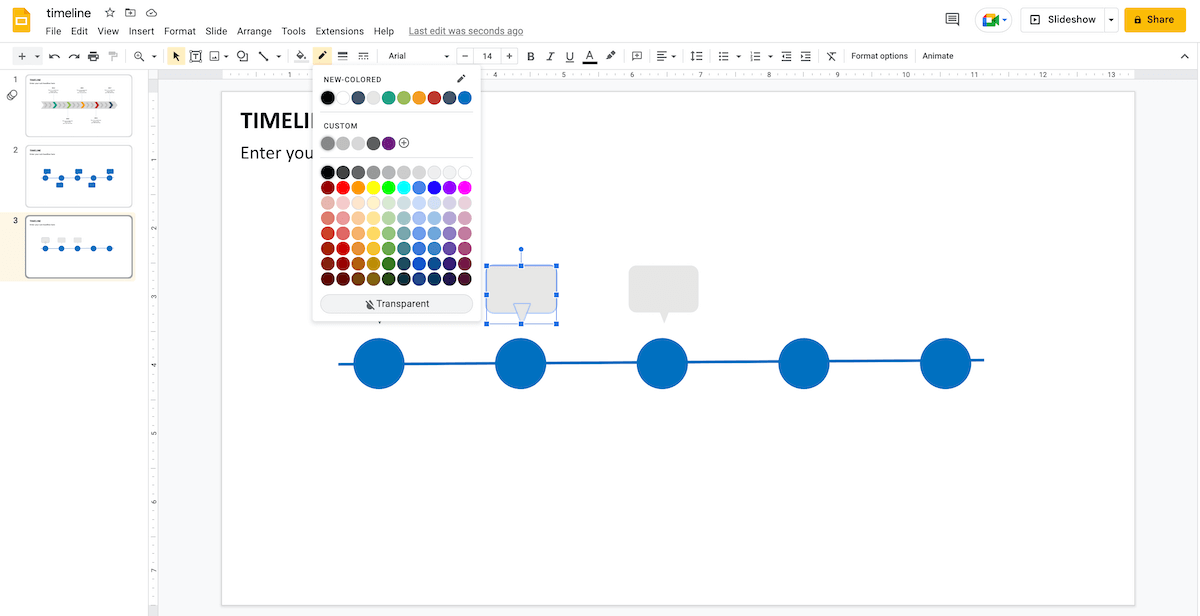Image resolution: width=1200 pixels, height=616 pixels.
Task: Open the new slide layout dropdown arrow
Action: 37,56
